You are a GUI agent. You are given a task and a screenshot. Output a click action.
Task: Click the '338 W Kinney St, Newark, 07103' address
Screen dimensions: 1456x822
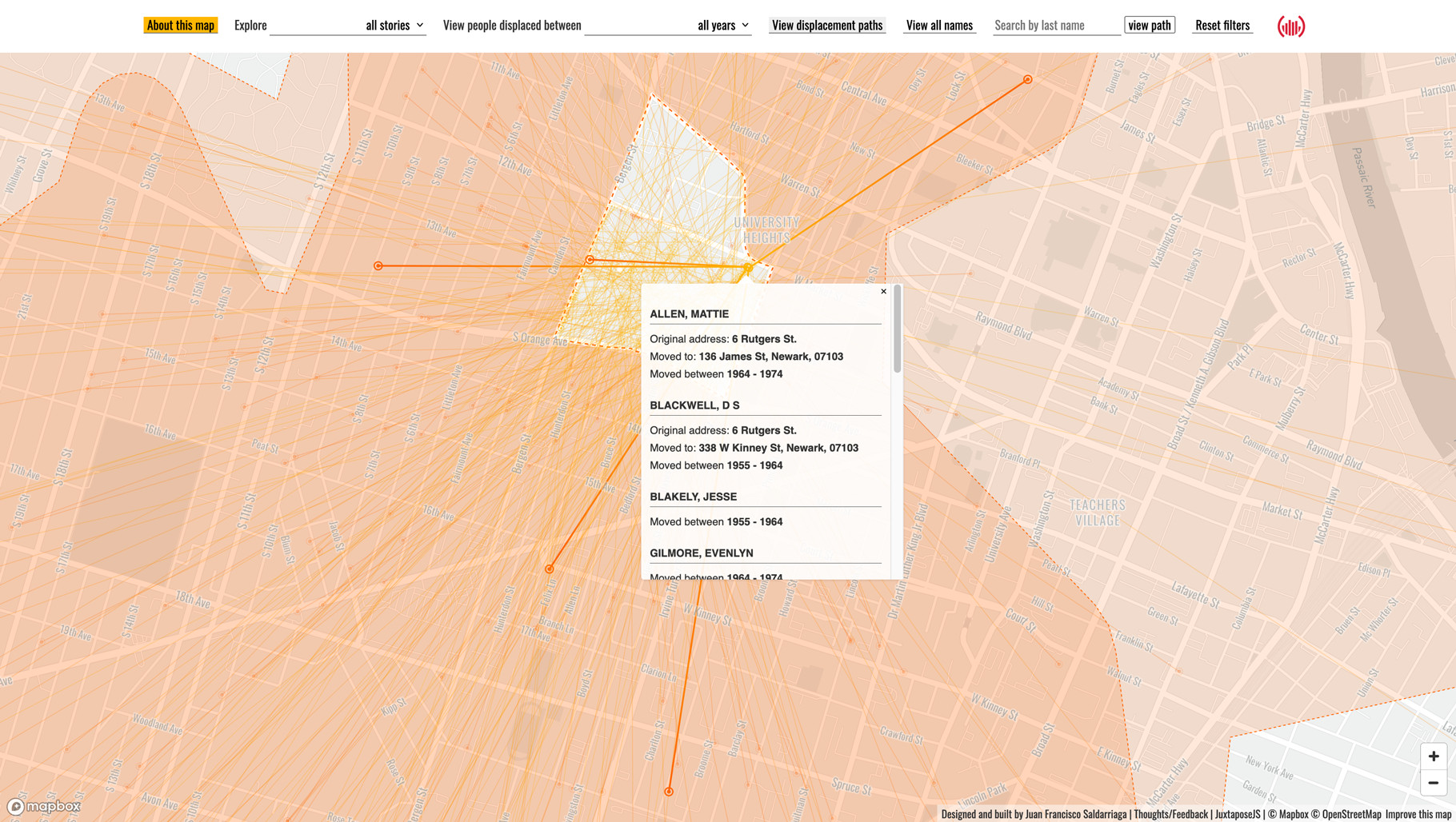[x=778, y=448]
